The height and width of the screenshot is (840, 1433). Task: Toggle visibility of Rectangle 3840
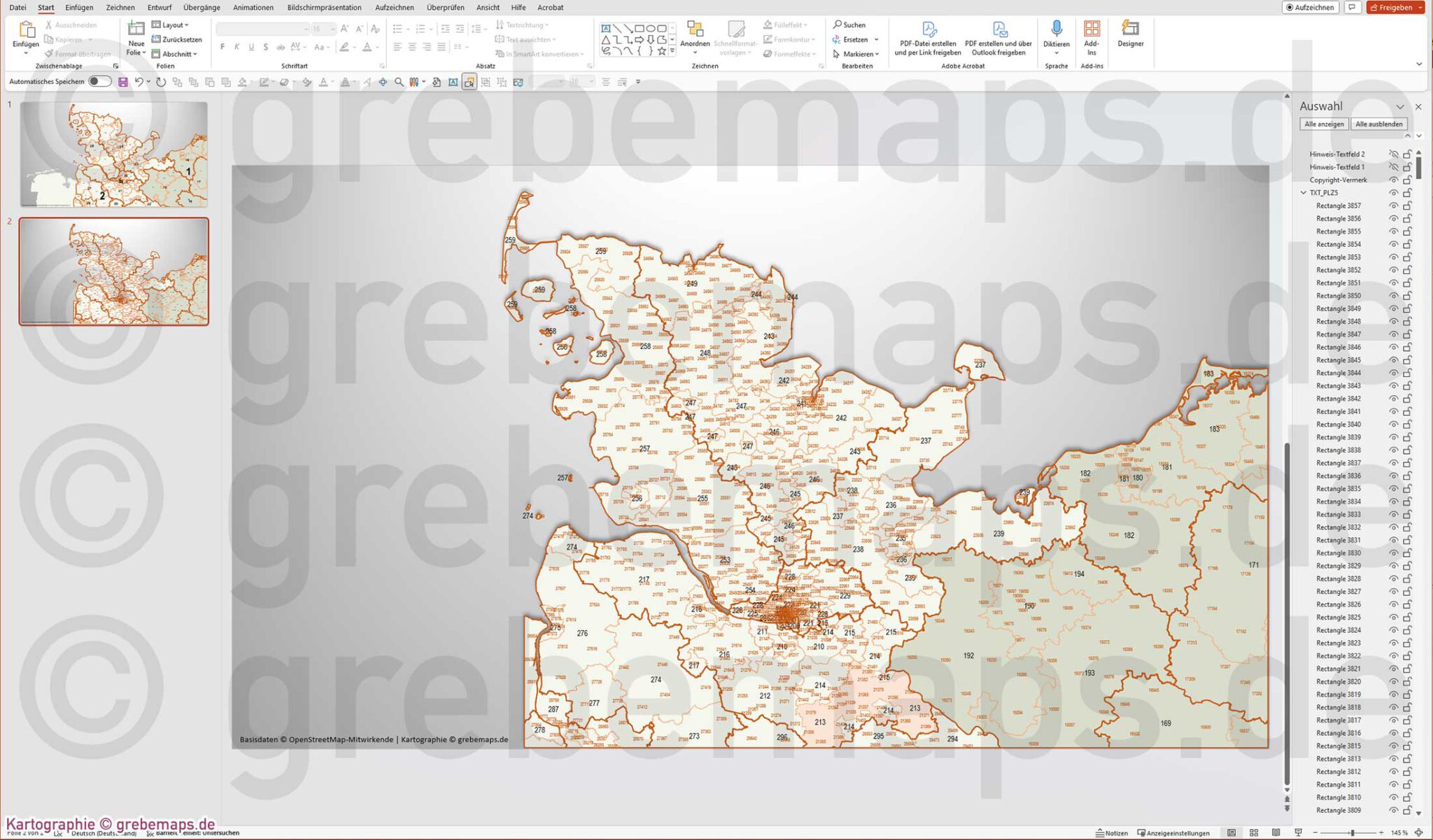pos(1393,425)
